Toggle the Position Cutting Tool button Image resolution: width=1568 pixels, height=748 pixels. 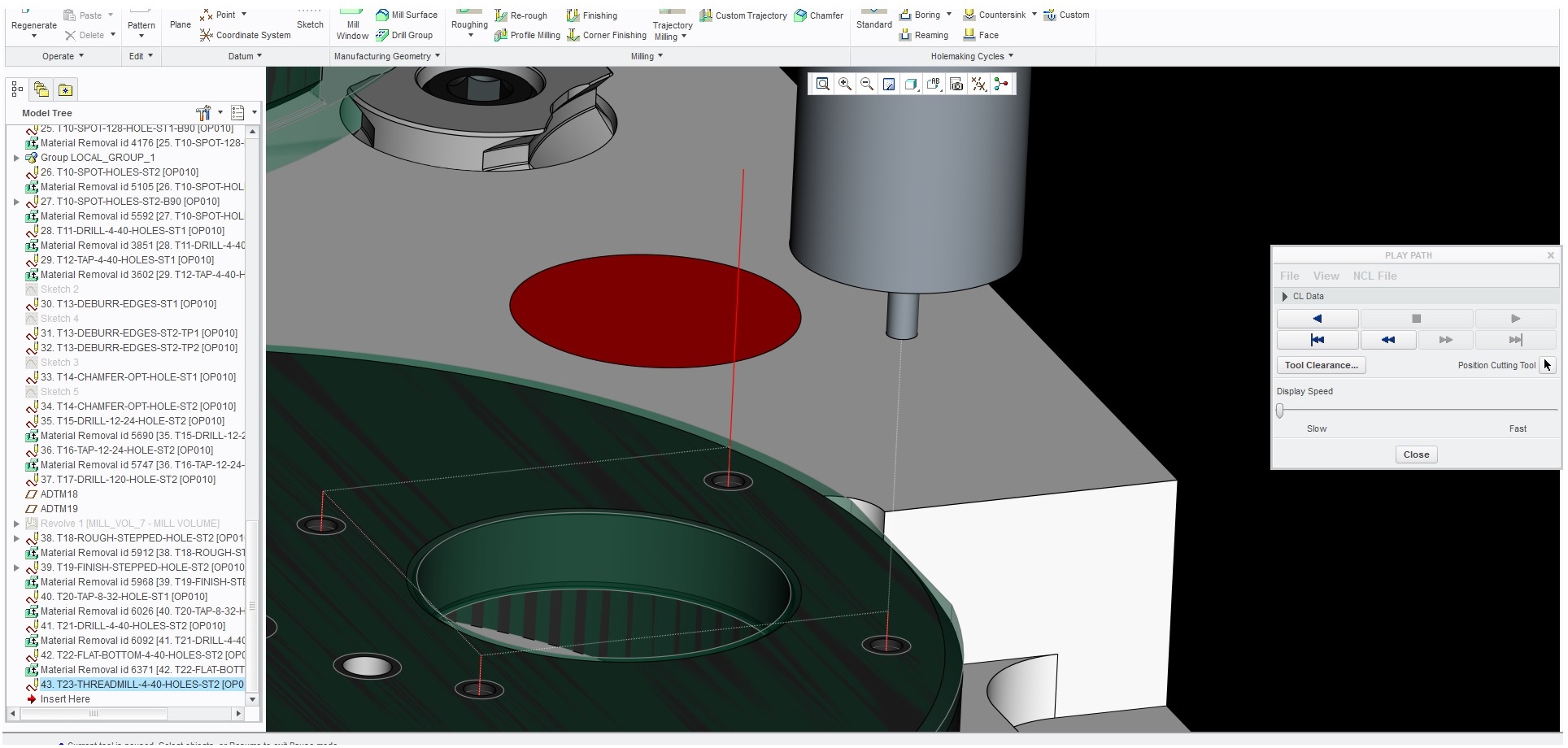tap(1547, 365)
